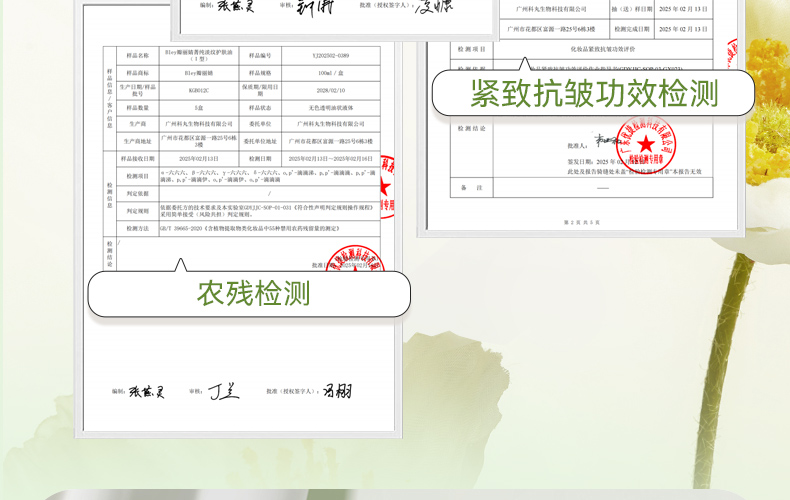Select the '保质期/限用日期' label cell

(x=260, y=90)
